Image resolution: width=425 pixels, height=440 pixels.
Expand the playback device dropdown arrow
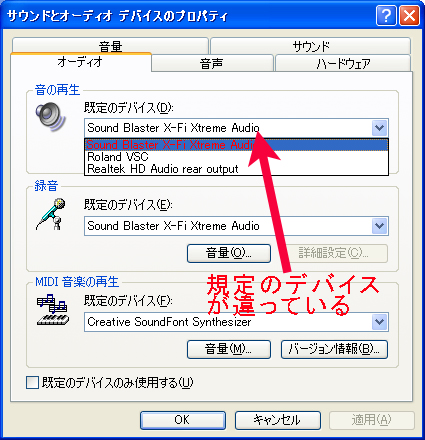point(379,128)
